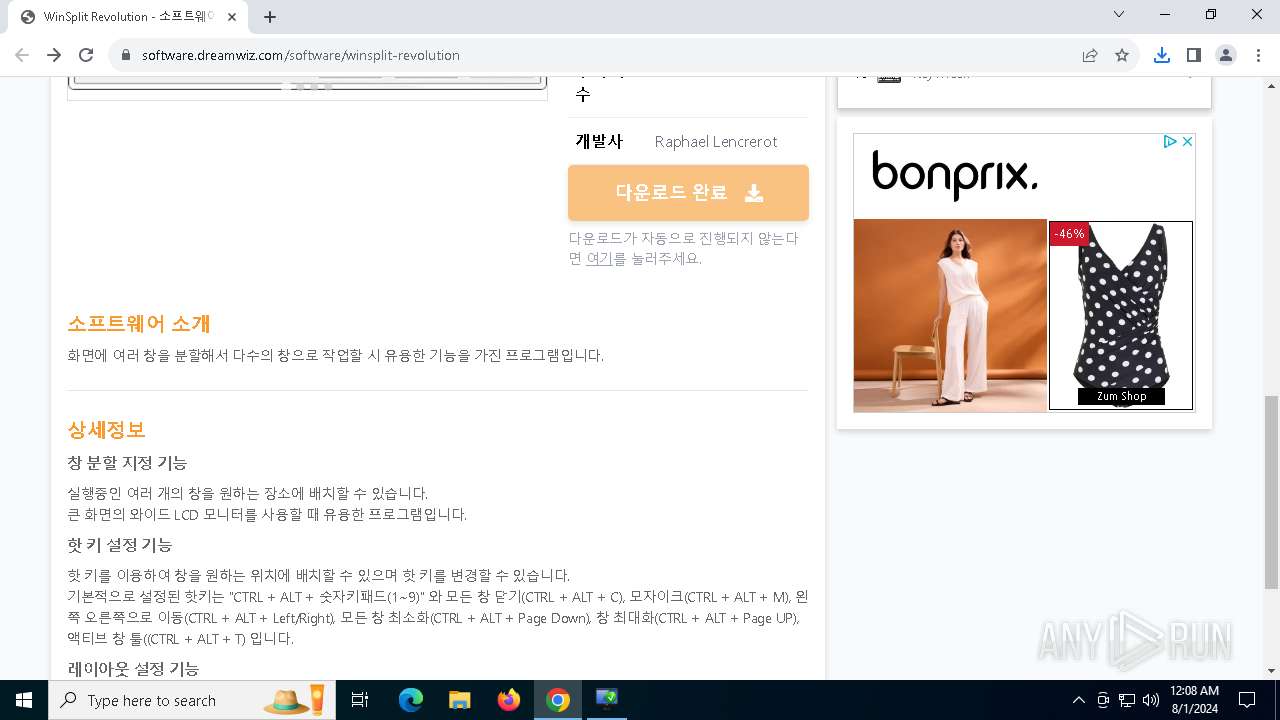Open the Windows notification center
This screenshot has height=720, width=1280.
pyautogui.click(x=1247, y=700)
